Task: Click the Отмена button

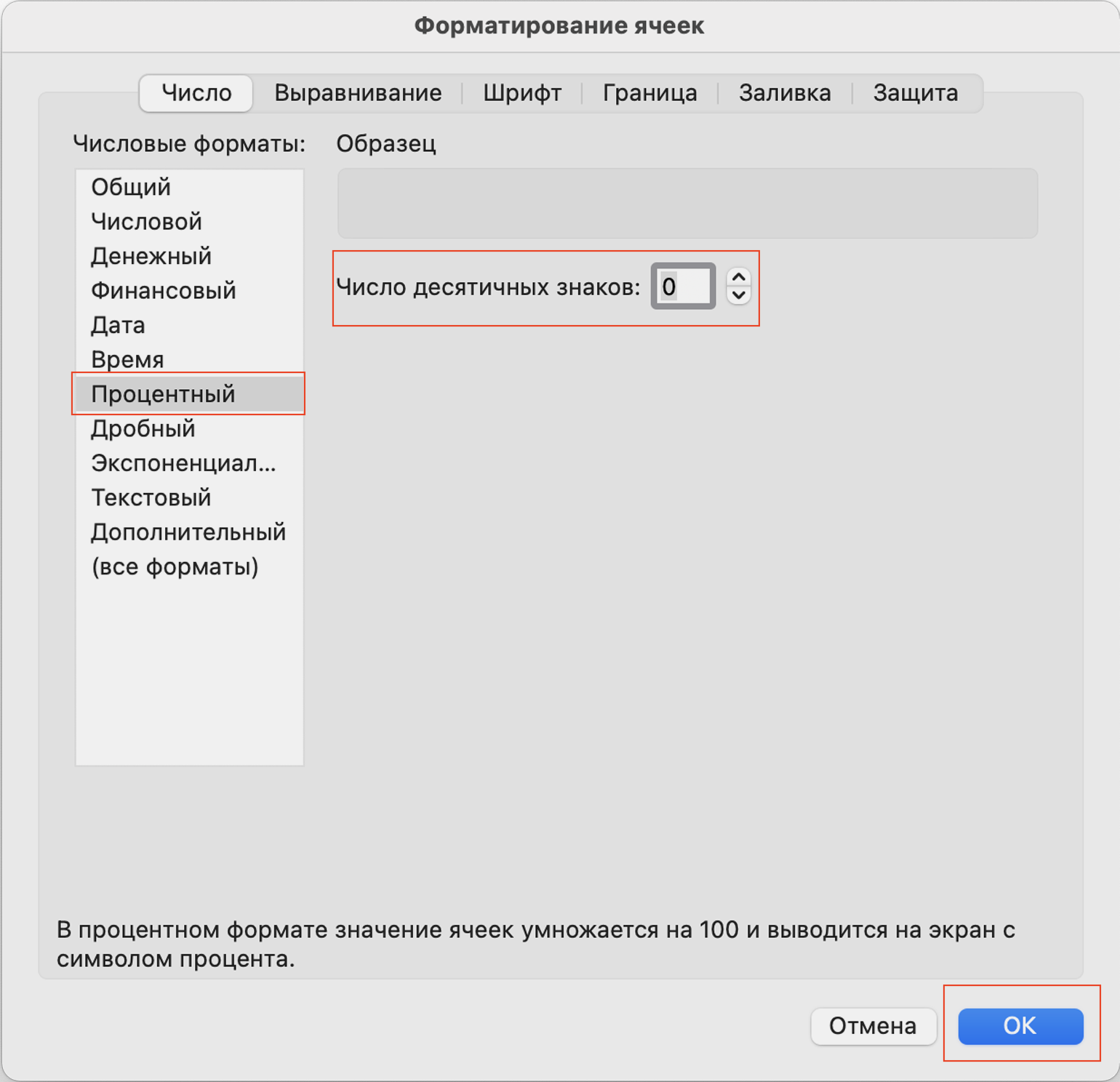Action: click(x=873, y=1026)
